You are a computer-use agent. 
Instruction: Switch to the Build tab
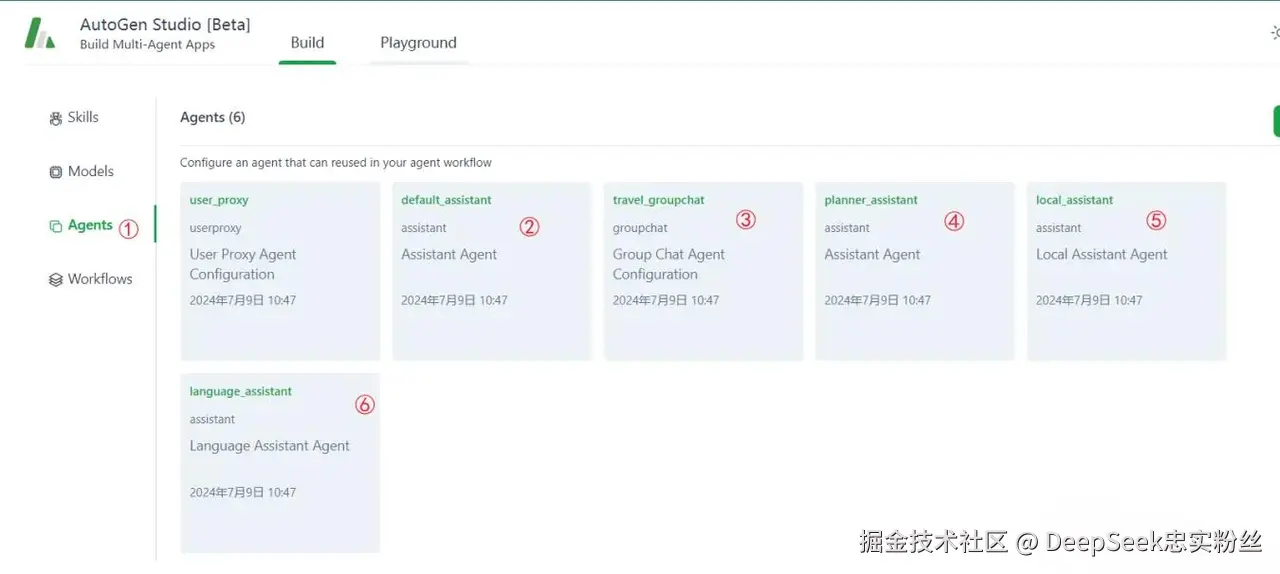(x=307, y=43)
